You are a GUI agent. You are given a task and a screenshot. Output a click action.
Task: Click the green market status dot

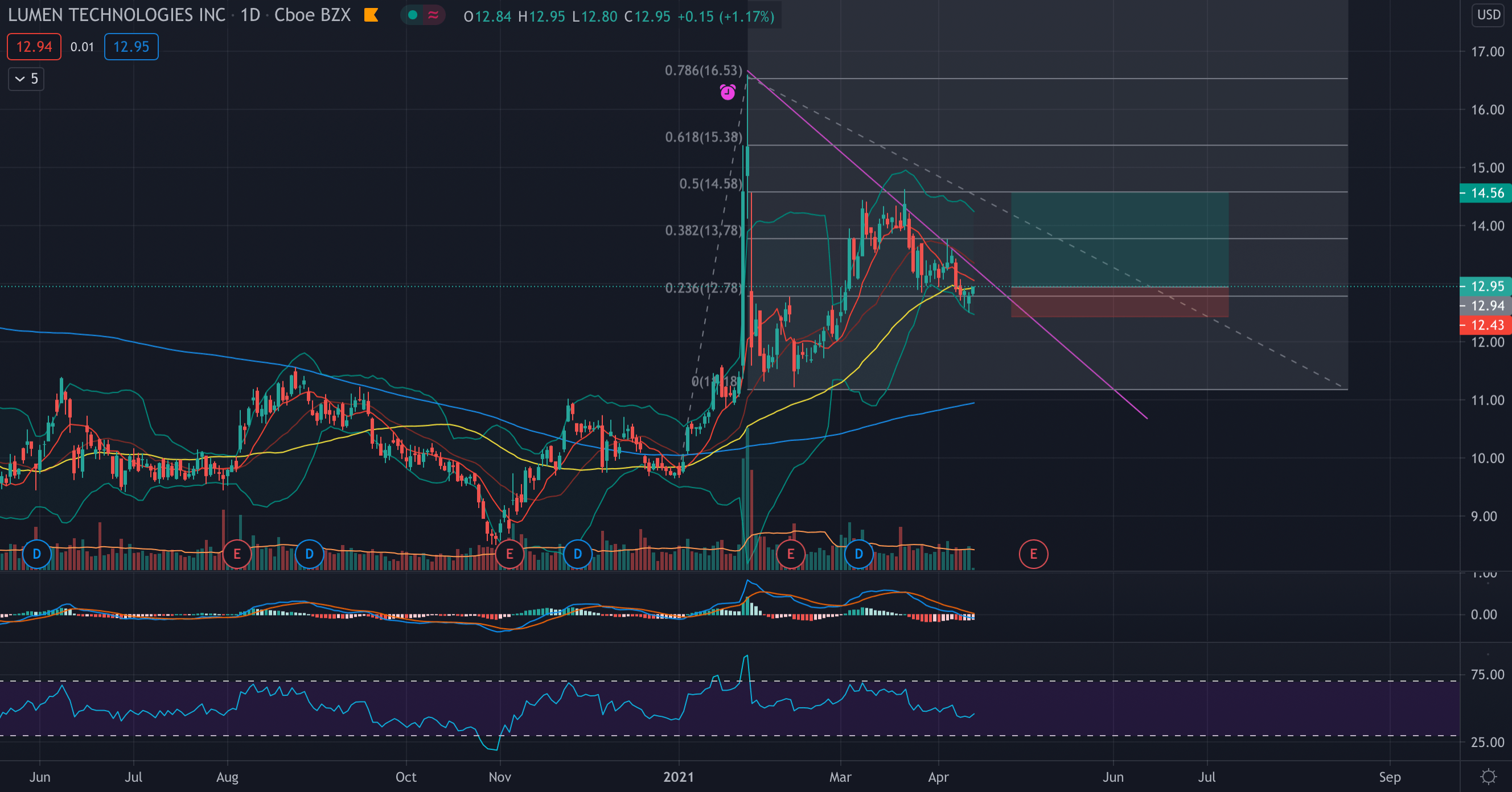(x=413, y=15)
